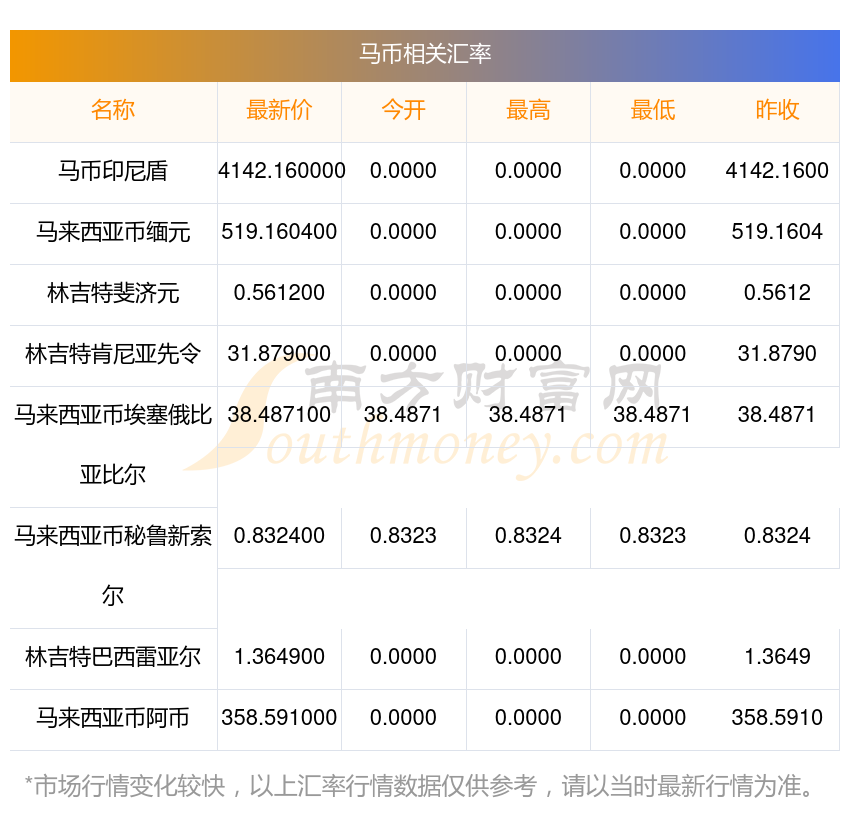This screenshot has width=850, height=817.
Task: Click the previous close 358.5910 cell
Action: (777, 718)
